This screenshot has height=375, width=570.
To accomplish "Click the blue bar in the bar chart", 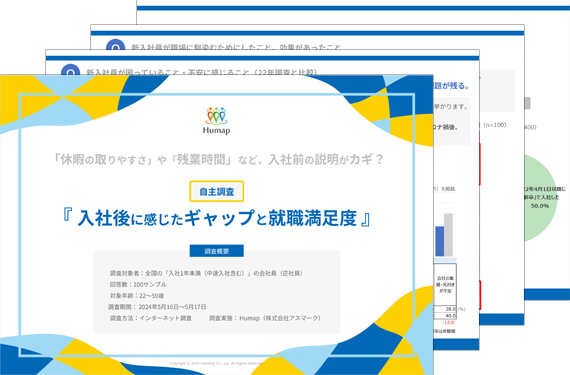I will coord(439,241).
